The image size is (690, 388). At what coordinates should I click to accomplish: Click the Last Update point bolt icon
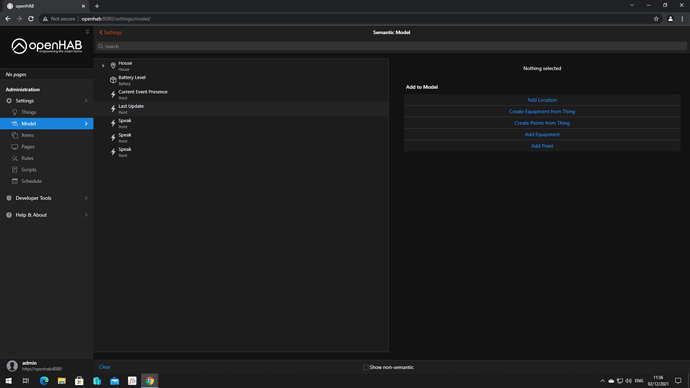coord(113,109)
